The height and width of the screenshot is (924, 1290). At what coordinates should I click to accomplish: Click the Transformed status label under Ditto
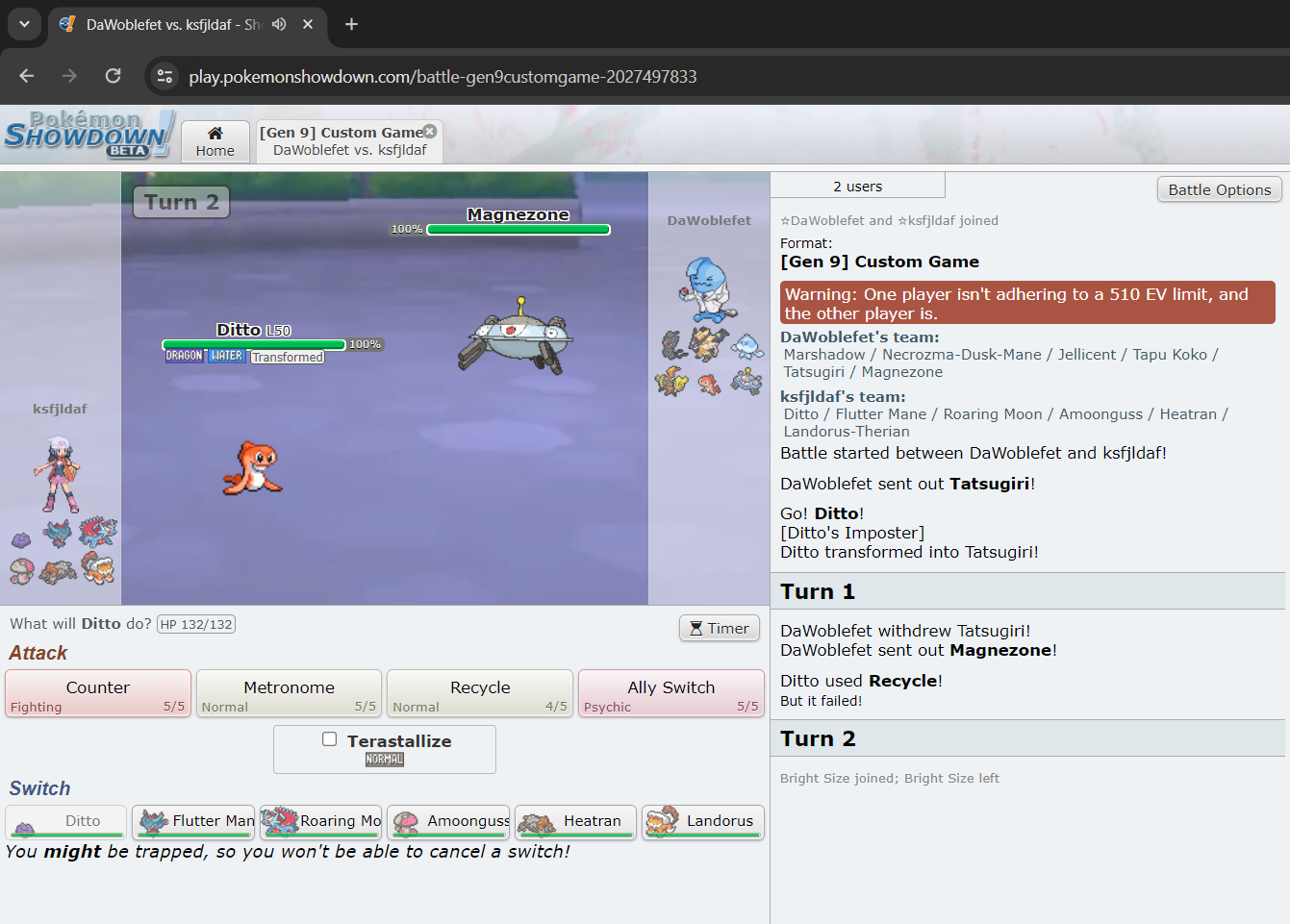[x=288, y=357]
